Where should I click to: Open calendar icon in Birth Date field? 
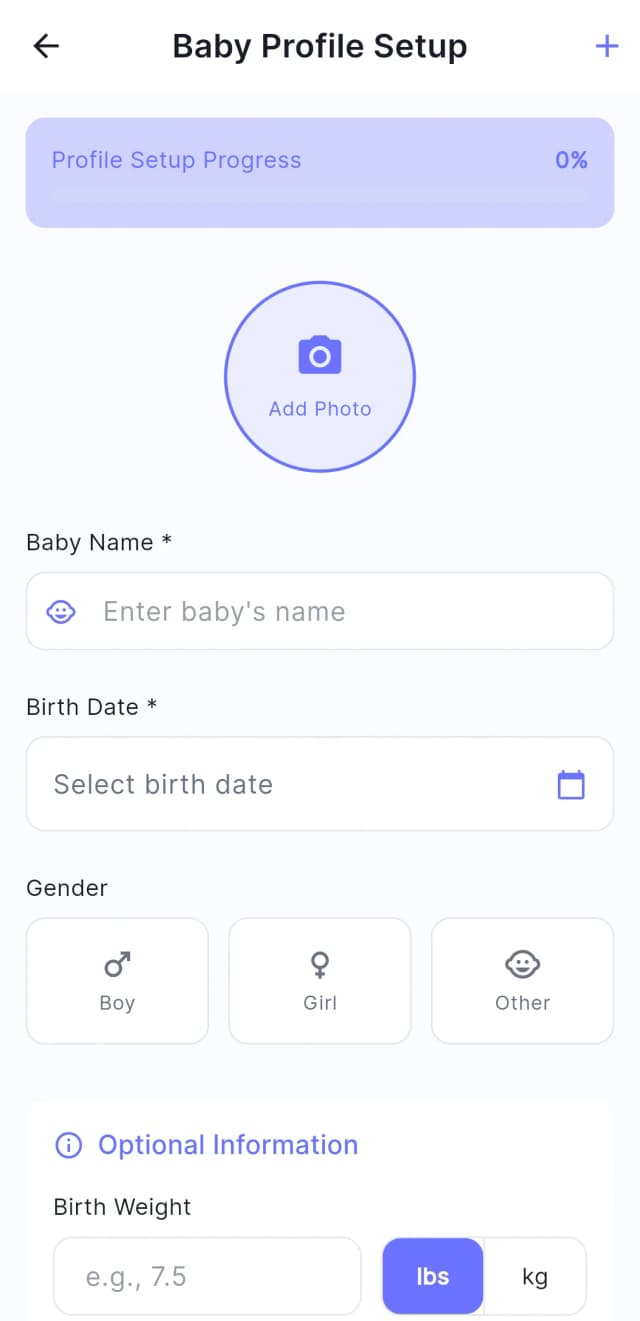pos(571,785)
